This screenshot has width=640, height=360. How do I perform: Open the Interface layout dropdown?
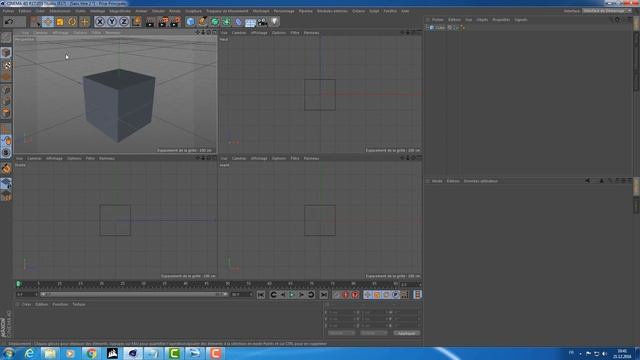(607, 11)
